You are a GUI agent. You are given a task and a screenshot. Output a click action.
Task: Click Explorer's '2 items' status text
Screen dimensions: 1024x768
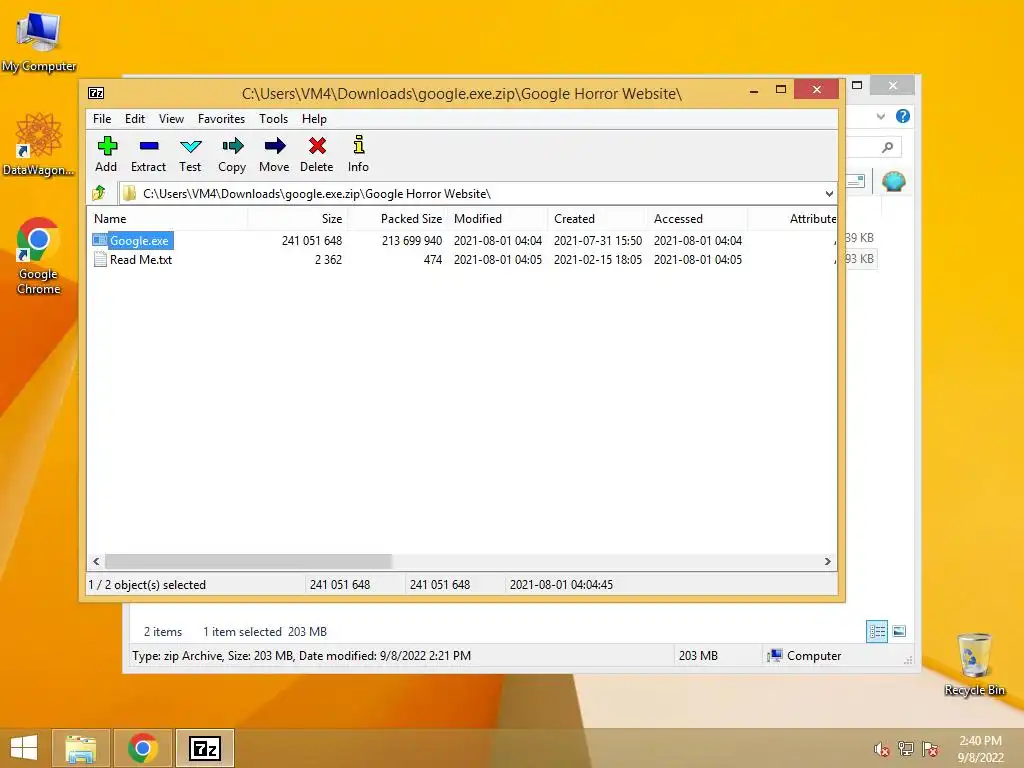(163, 632)
